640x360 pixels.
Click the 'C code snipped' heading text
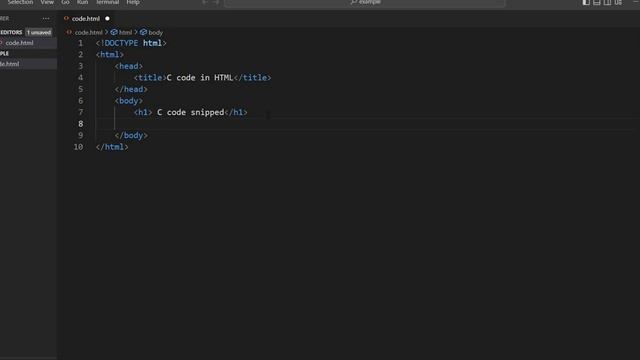(x=190, y=112)
